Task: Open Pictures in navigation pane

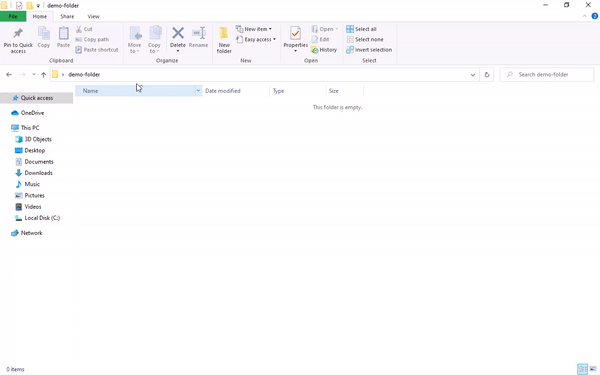Action: pos(34,196)
